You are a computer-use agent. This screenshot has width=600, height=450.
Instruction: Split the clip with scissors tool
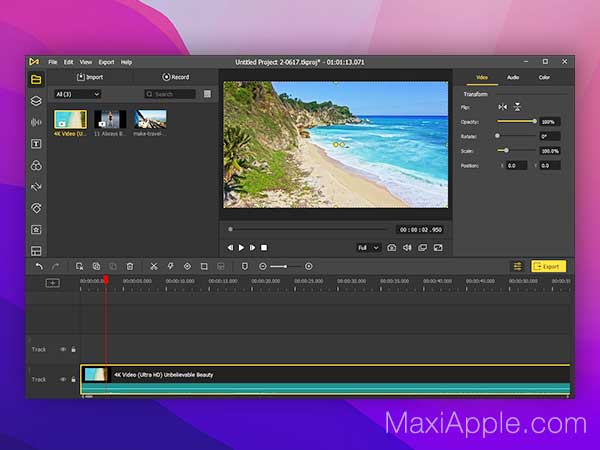pos(154,266)
